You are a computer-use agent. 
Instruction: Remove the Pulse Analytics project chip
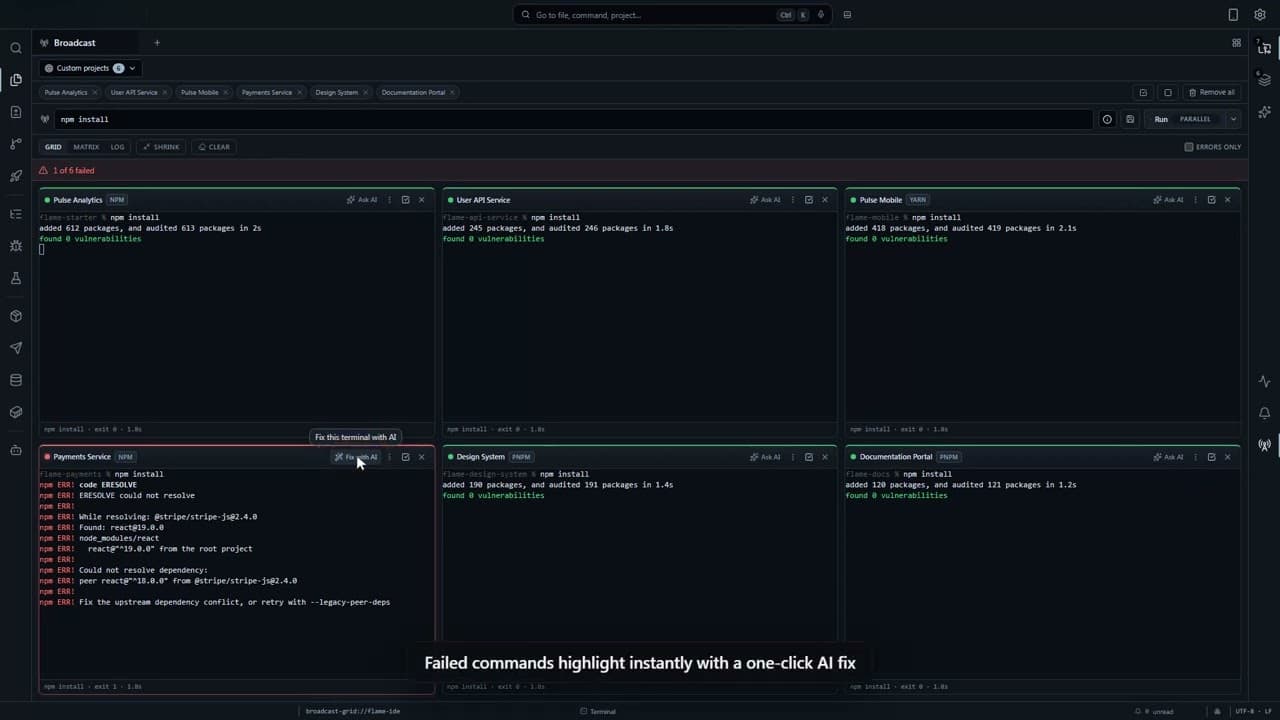[95, 92]
